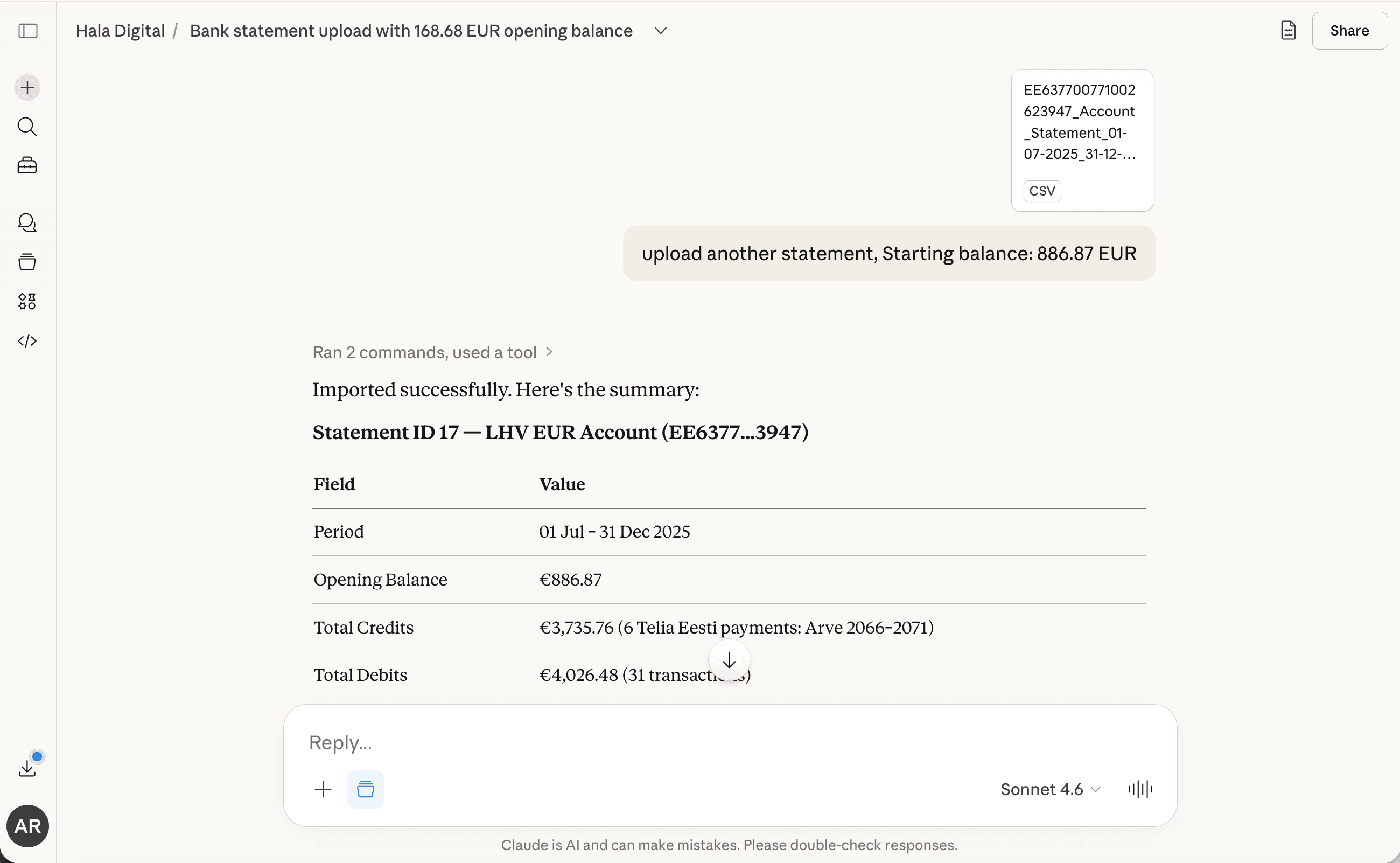Attach a file with the plus icon
1400x863 pixels.
tap(323, 789)
